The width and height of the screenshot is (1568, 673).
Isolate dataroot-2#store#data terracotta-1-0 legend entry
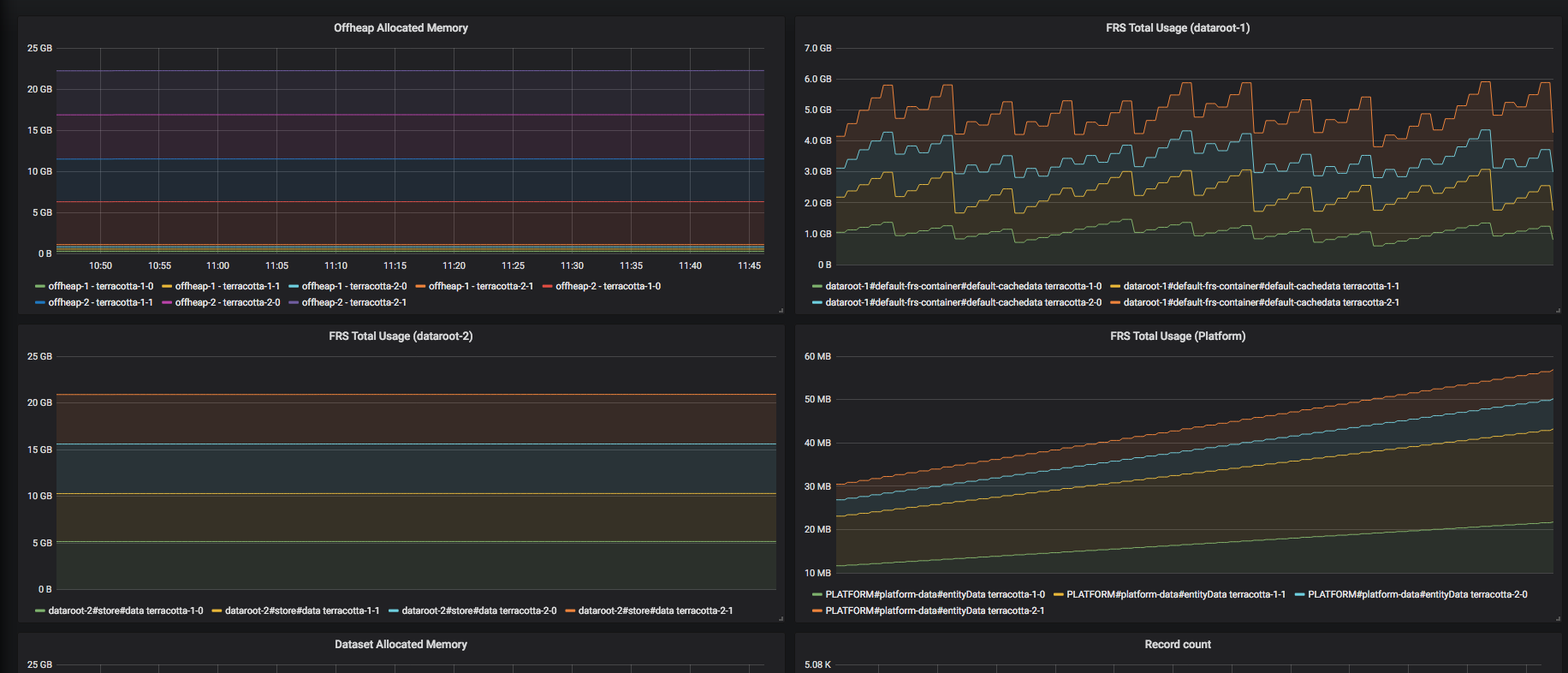[126, 610]
